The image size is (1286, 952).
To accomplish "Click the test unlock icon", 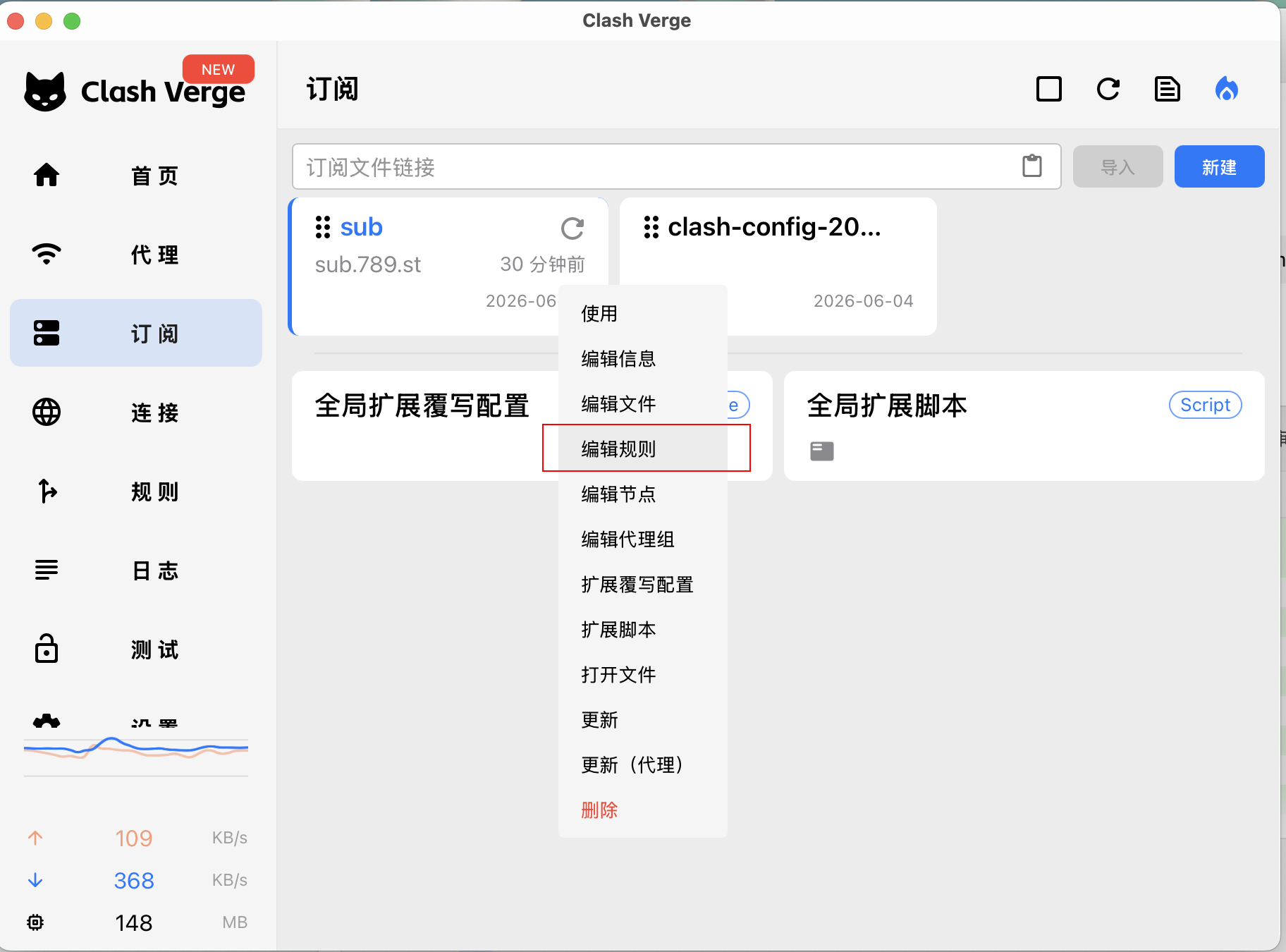I will click(x=47, y=648).
